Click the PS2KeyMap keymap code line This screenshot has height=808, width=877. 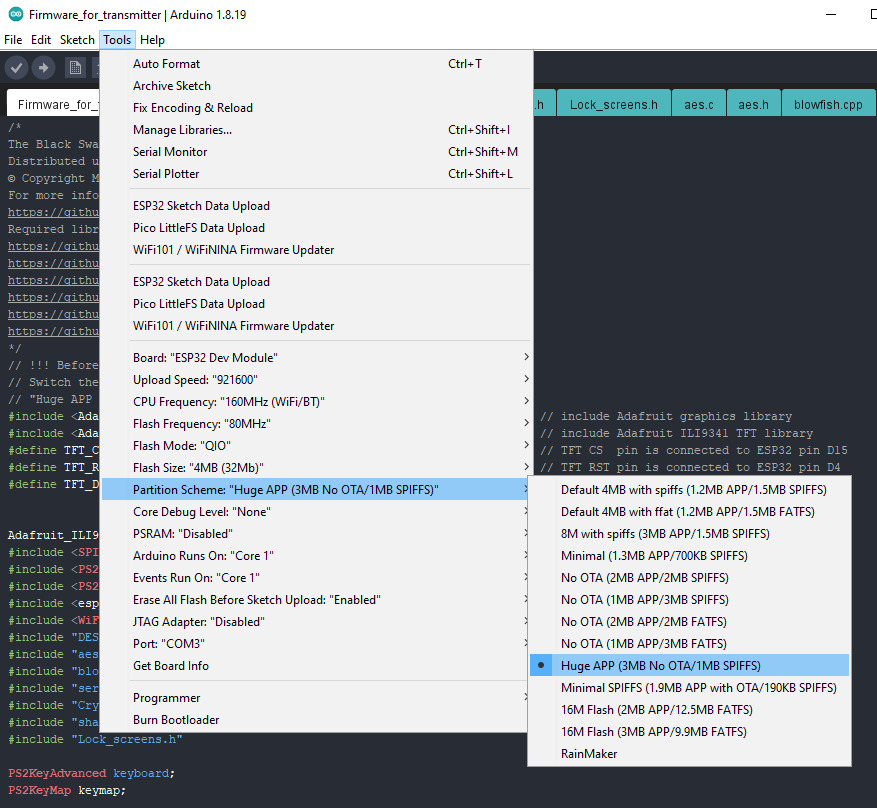(67, 790)
